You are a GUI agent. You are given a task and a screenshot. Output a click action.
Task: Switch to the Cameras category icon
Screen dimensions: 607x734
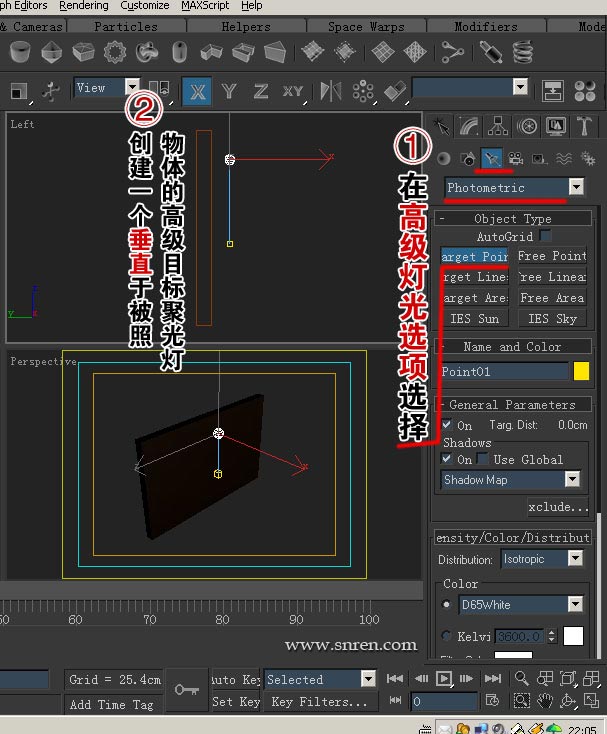click(515, 158)
